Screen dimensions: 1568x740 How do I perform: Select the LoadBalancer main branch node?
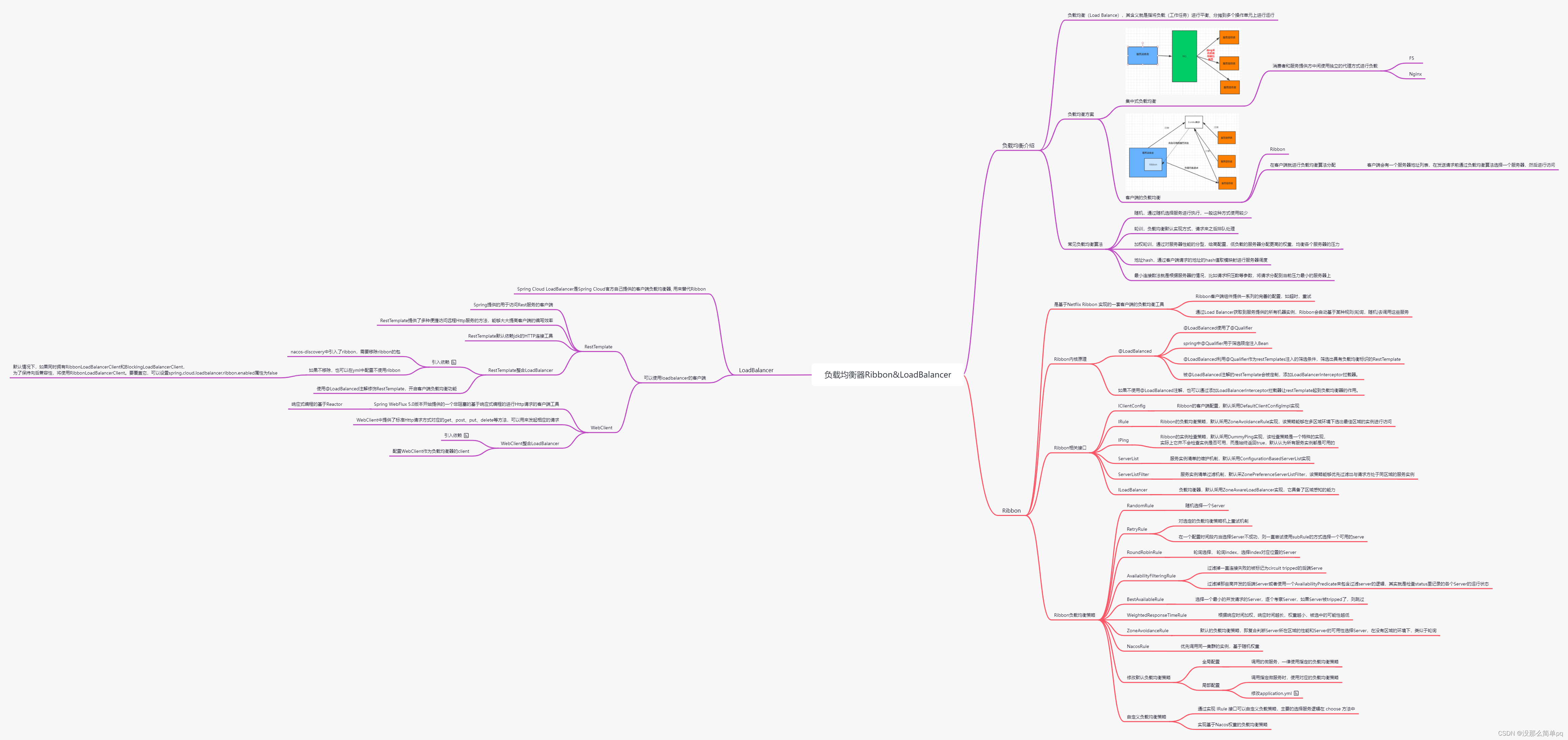[x=755, y=370]
